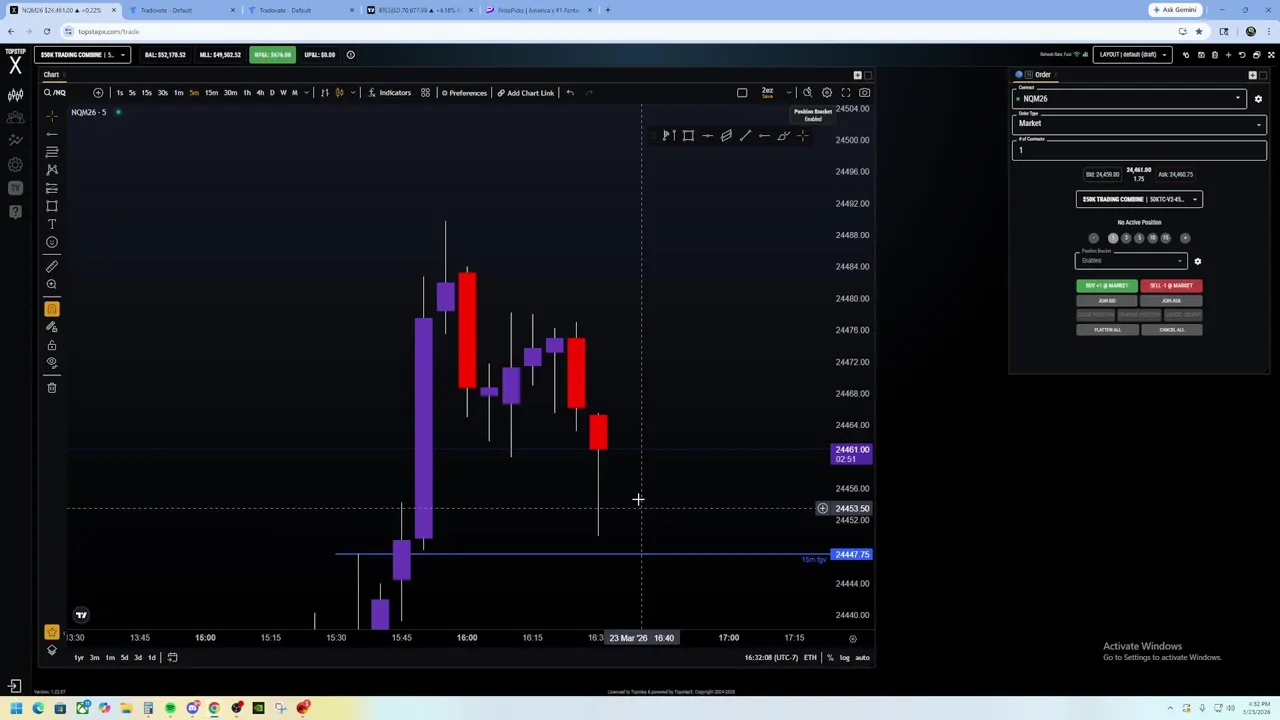Screen dimensions: 1280x720
Task: Toggle chart fullscreen mode
Action: coord(845,93)
